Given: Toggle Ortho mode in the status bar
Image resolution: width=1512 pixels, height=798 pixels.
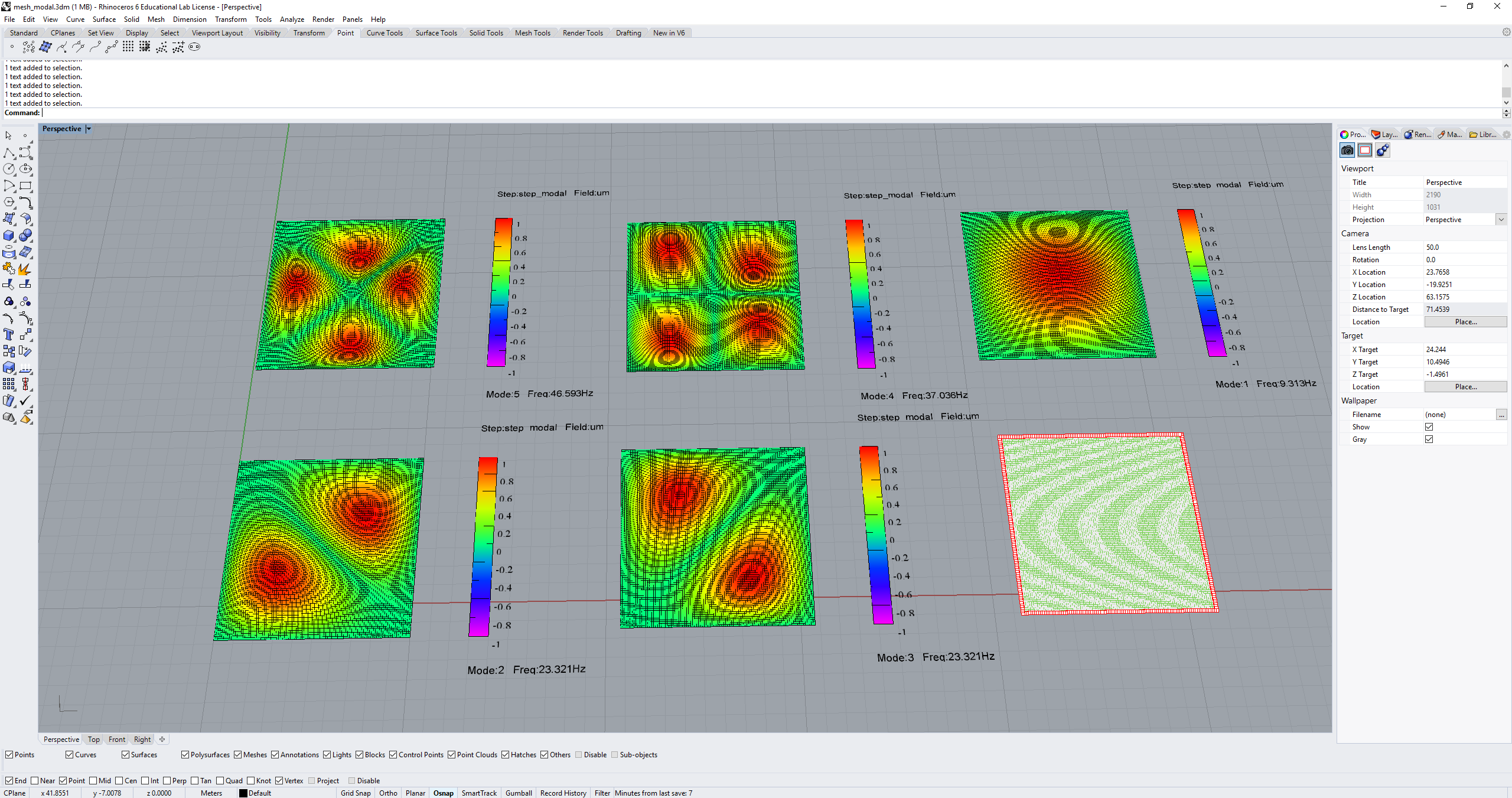Looking at the screenshot, I should (388, 793).
